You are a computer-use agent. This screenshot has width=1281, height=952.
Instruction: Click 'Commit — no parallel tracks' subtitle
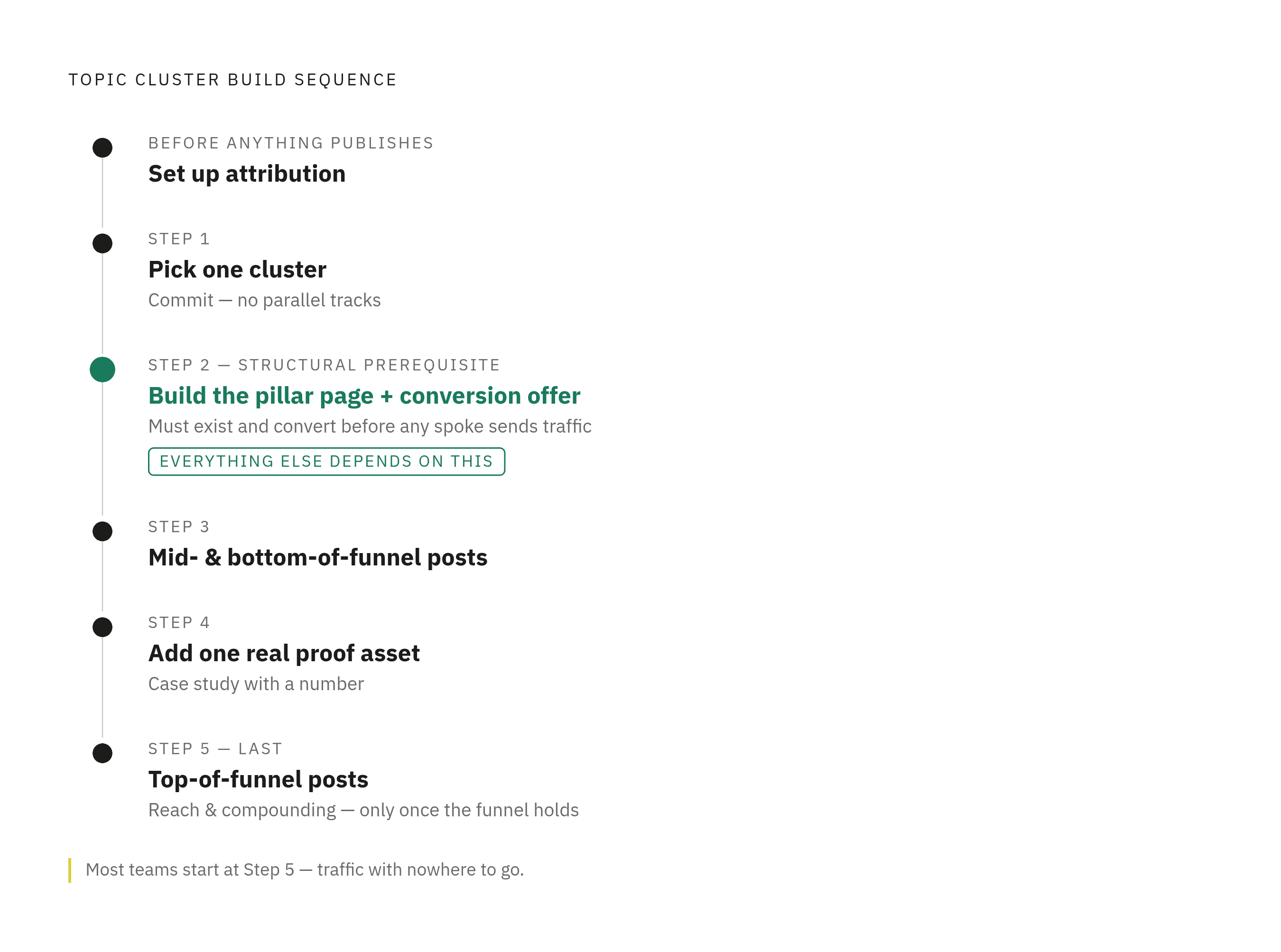pyautogui.click(x=264, y=300)
